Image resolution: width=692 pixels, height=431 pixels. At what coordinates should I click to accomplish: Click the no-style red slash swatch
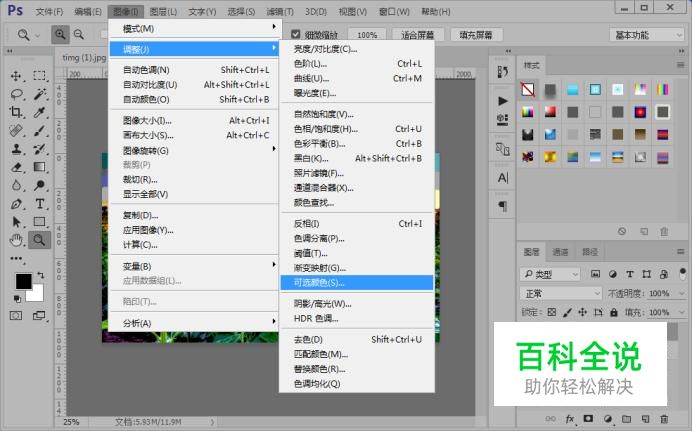[527, 90]
